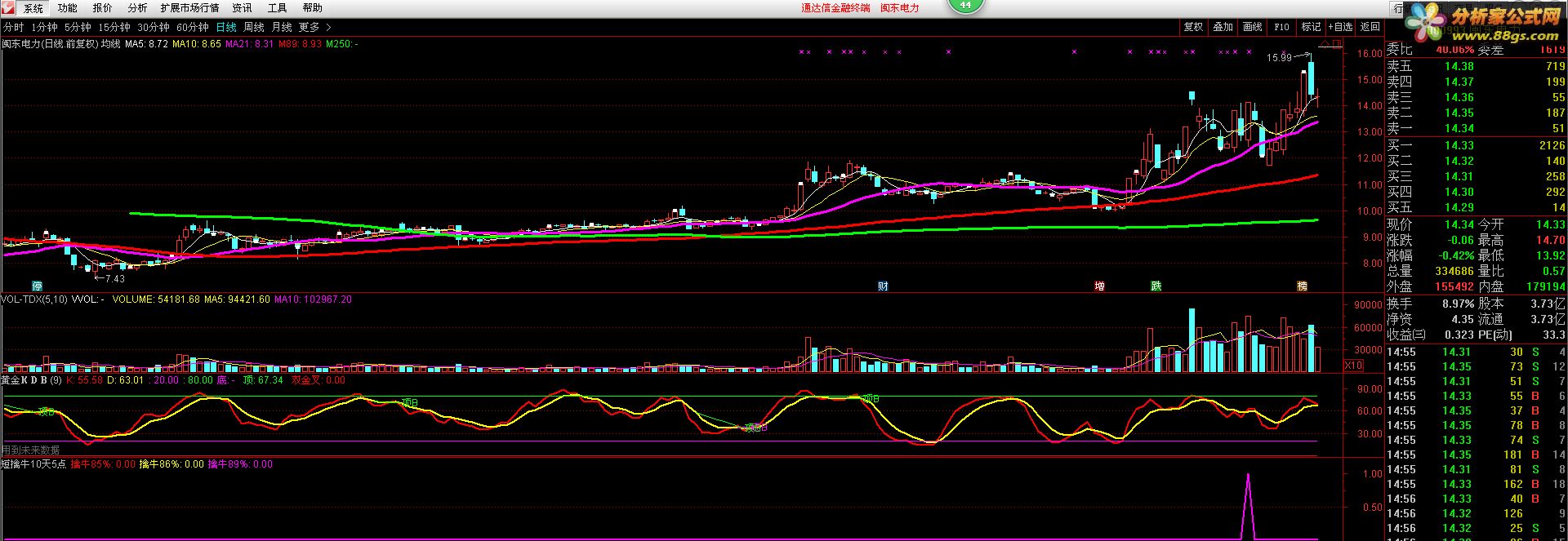The image size is (1568, 541).
Task: Click the 买一 14.33 order row
Action: 1476,145
